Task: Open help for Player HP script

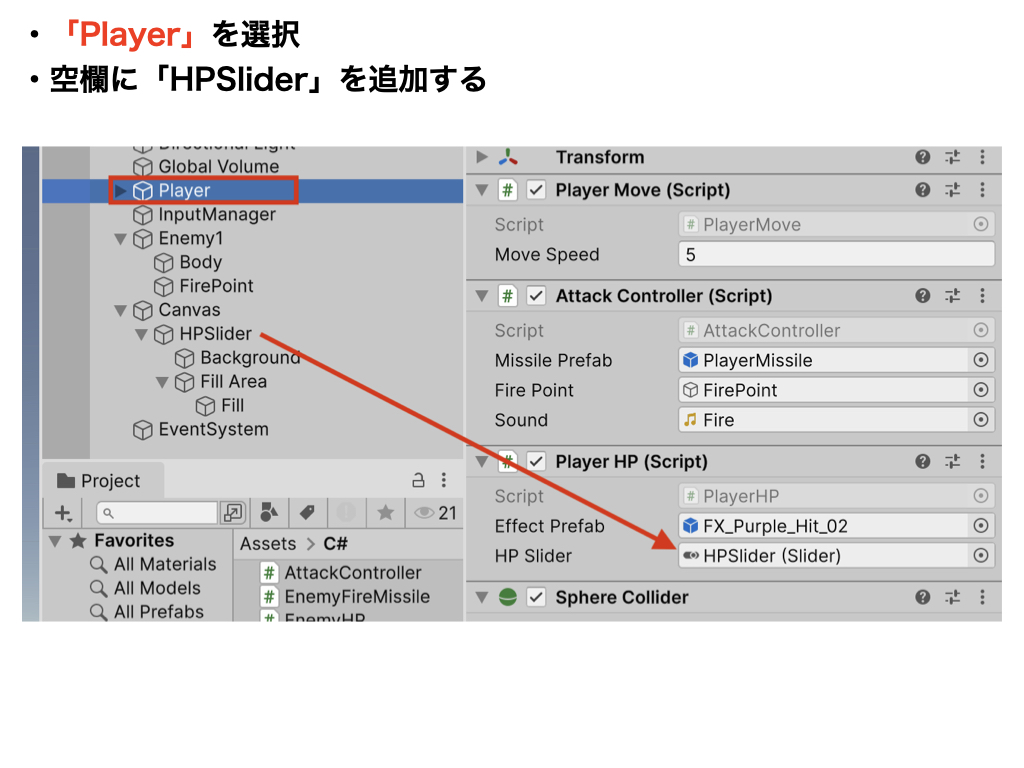Action: coord(922,462)
